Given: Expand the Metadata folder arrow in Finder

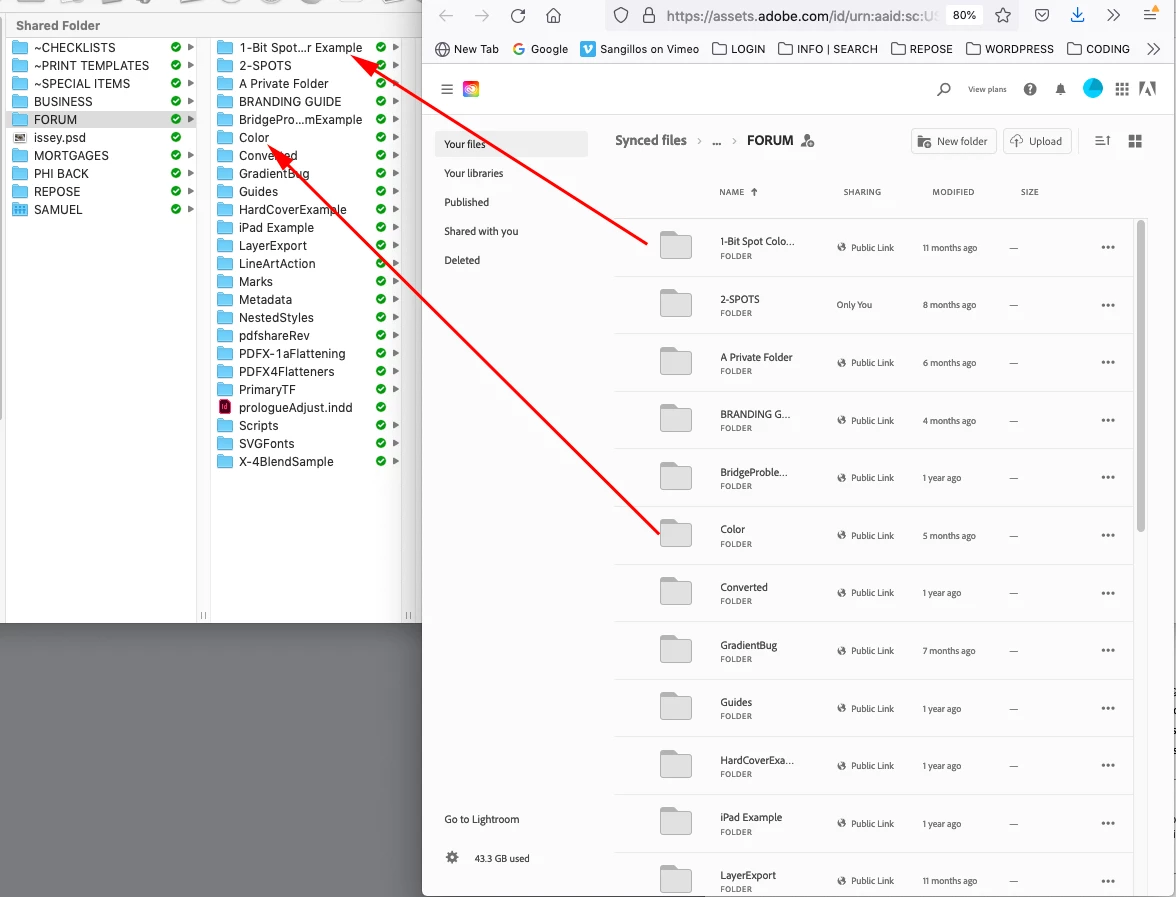Looking at the screenshot, I should (x=395, y=299).
